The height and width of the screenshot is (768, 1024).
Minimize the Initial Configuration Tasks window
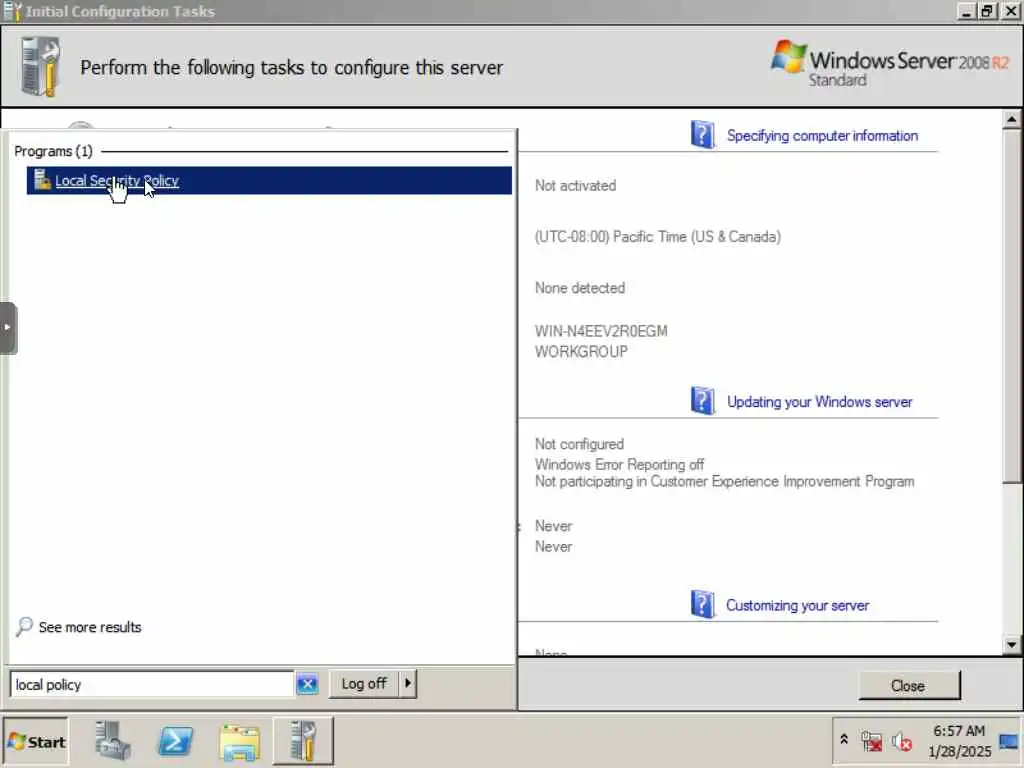966,11
